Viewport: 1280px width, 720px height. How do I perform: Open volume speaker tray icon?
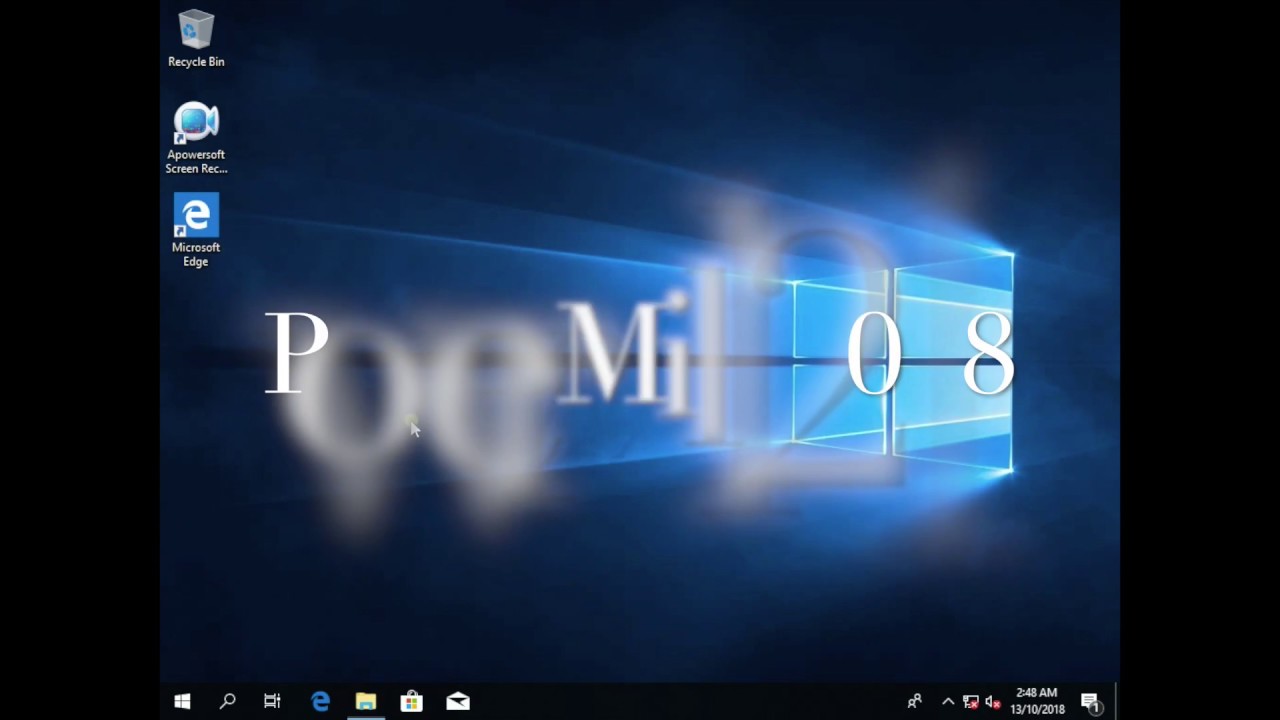point(993,702)
